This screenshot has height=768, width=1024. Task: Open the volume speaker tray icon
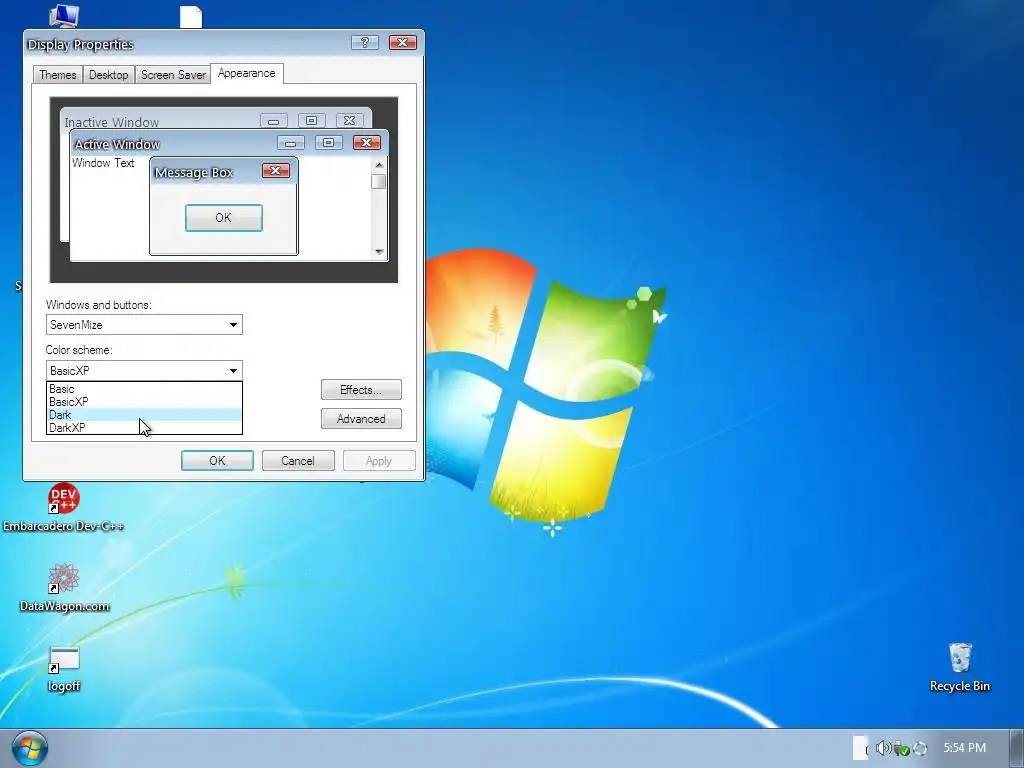[883, 748]
